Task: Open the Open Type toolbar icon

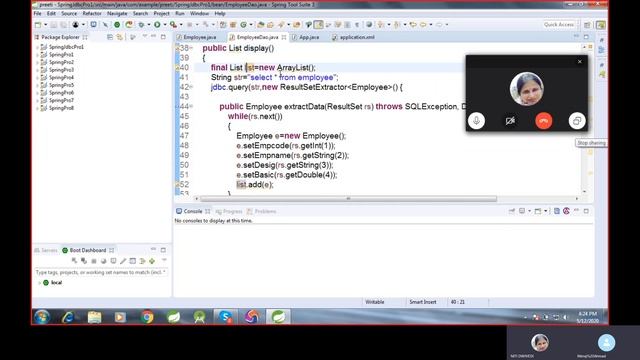Action: [x=260, y=25]
